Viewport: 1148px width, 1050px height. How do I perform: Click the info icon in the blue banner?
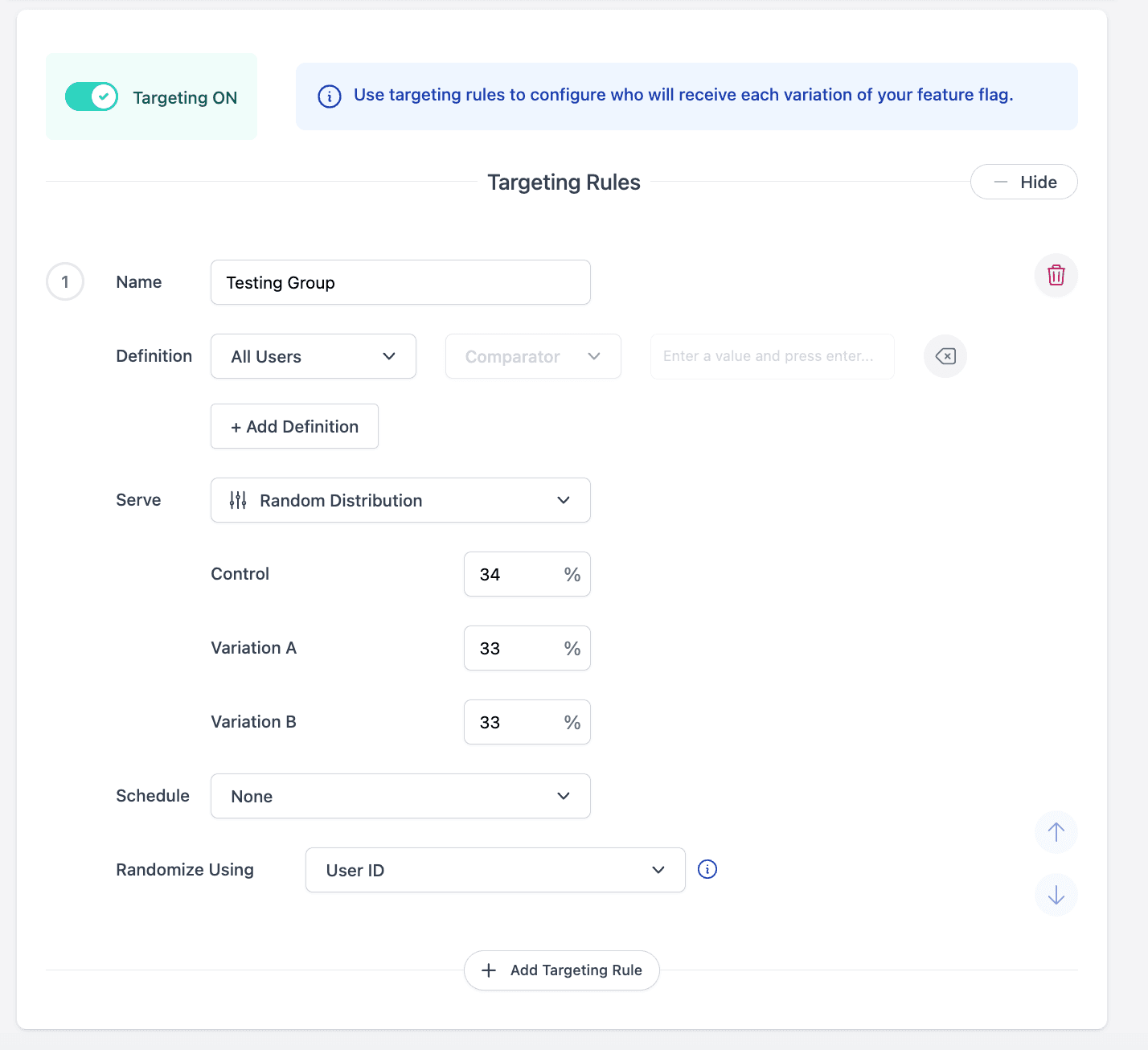point(330,96)
